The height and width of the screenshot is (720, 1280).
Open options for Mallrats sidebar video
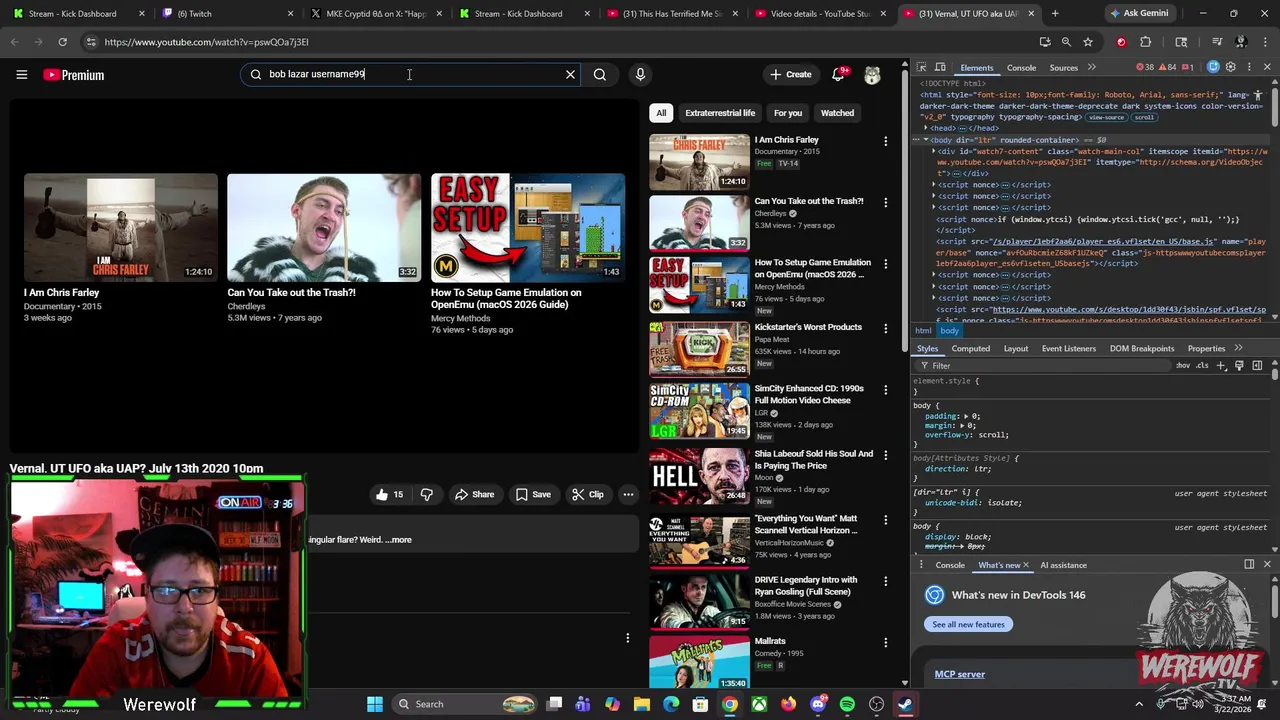coord(885,642)
